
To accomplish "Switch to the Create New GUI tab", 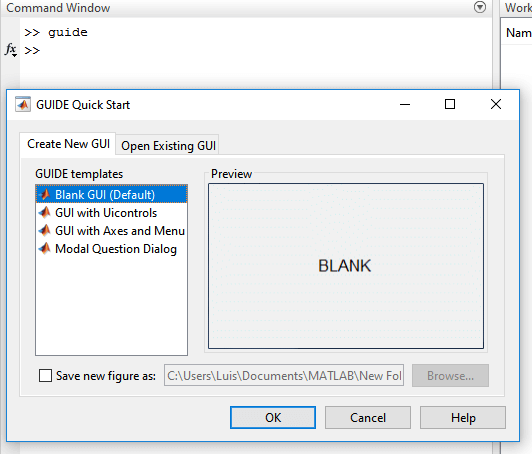I will click(x=68, y=144).
